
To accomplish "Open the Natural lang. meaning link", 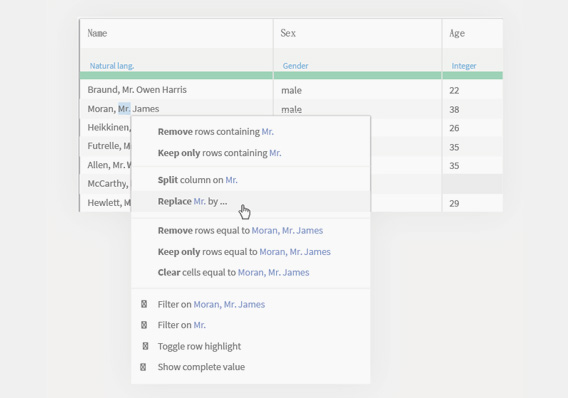I will tap(112, 66).
